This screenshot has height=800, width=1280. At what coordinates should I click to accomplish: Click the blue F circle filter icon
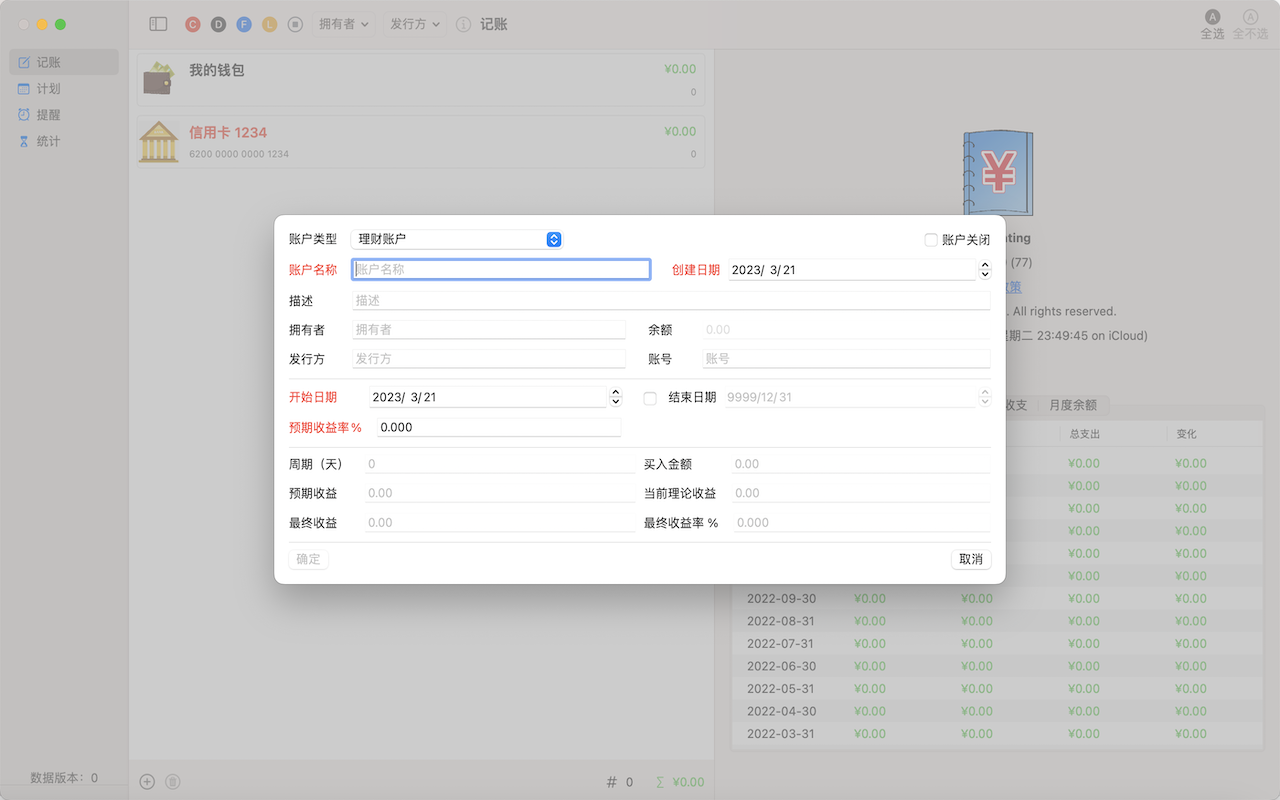click(244, 24)
